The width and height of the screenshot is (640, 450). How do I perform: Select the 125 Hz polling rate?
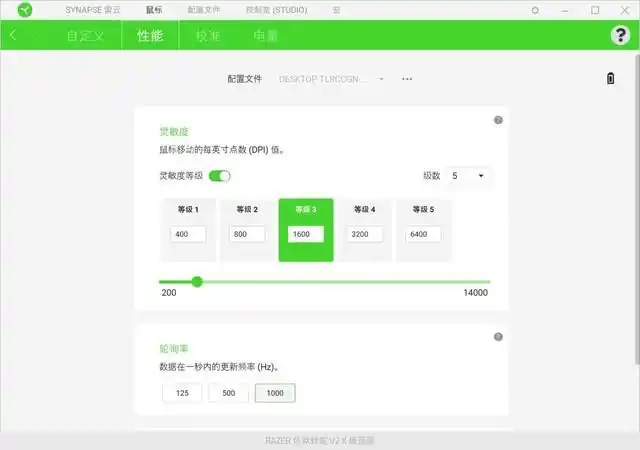182,393
